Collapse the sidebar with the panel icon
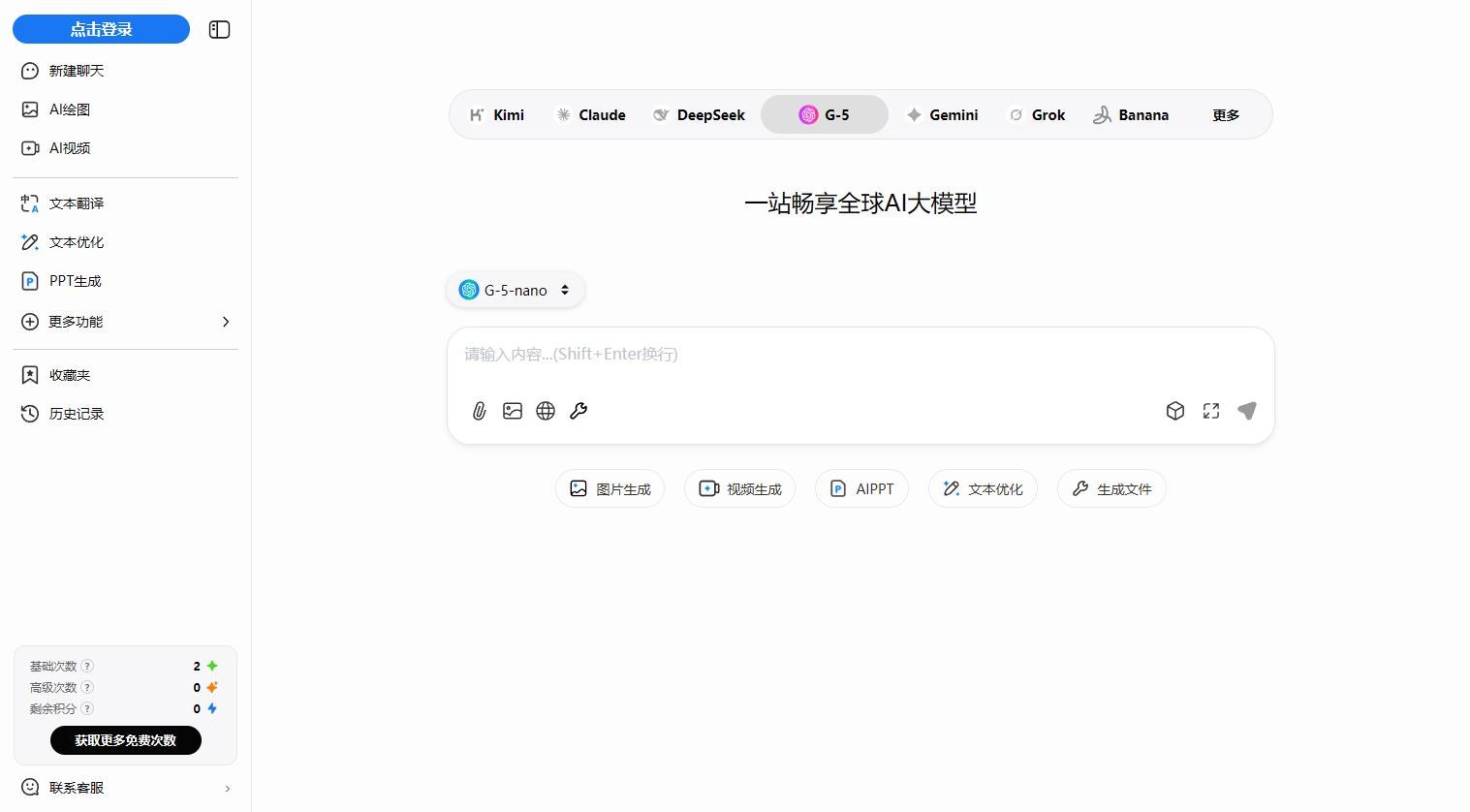 220,30
